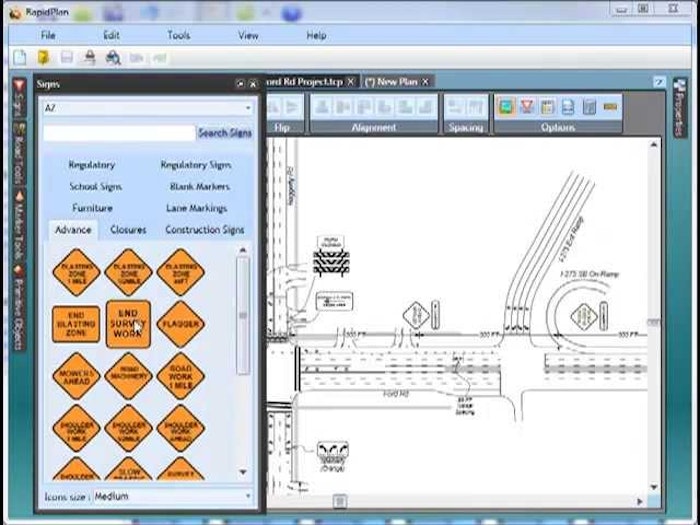The height and width of the screenshot is (525, 700).
Task: Open the Lane Markings category
Action: 196,208
